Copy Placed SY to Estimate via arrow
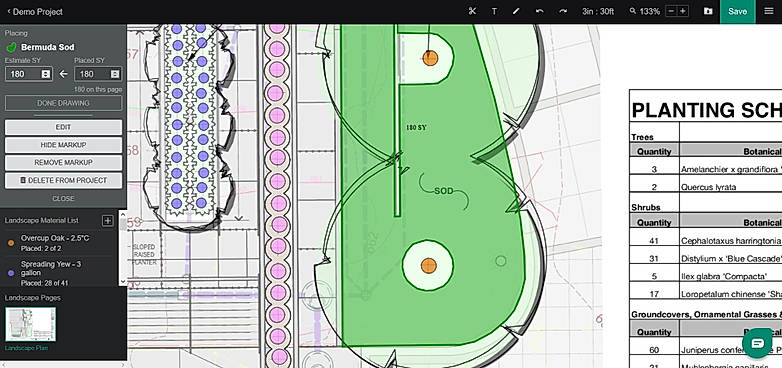The height and width of the screenshot is (368, 782). pyautogui.click(x=63, y=74)
